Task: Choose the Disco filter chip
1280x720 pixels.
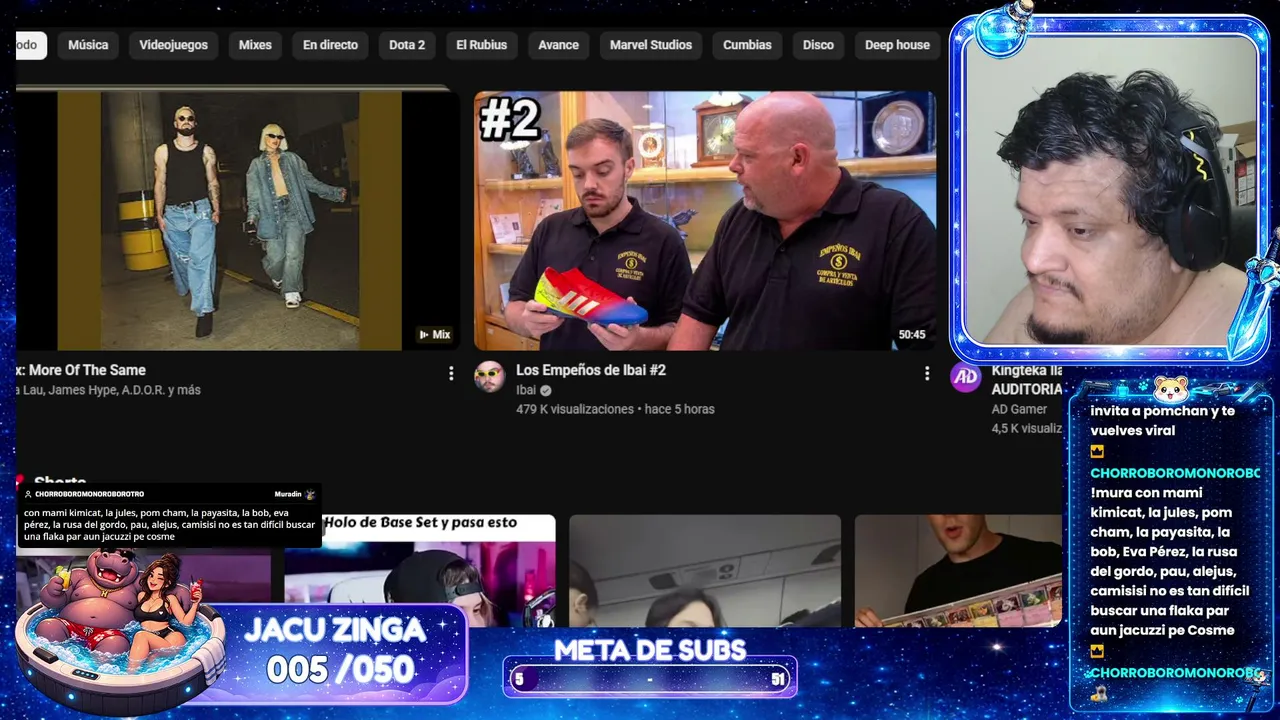Action: [818, 45]
